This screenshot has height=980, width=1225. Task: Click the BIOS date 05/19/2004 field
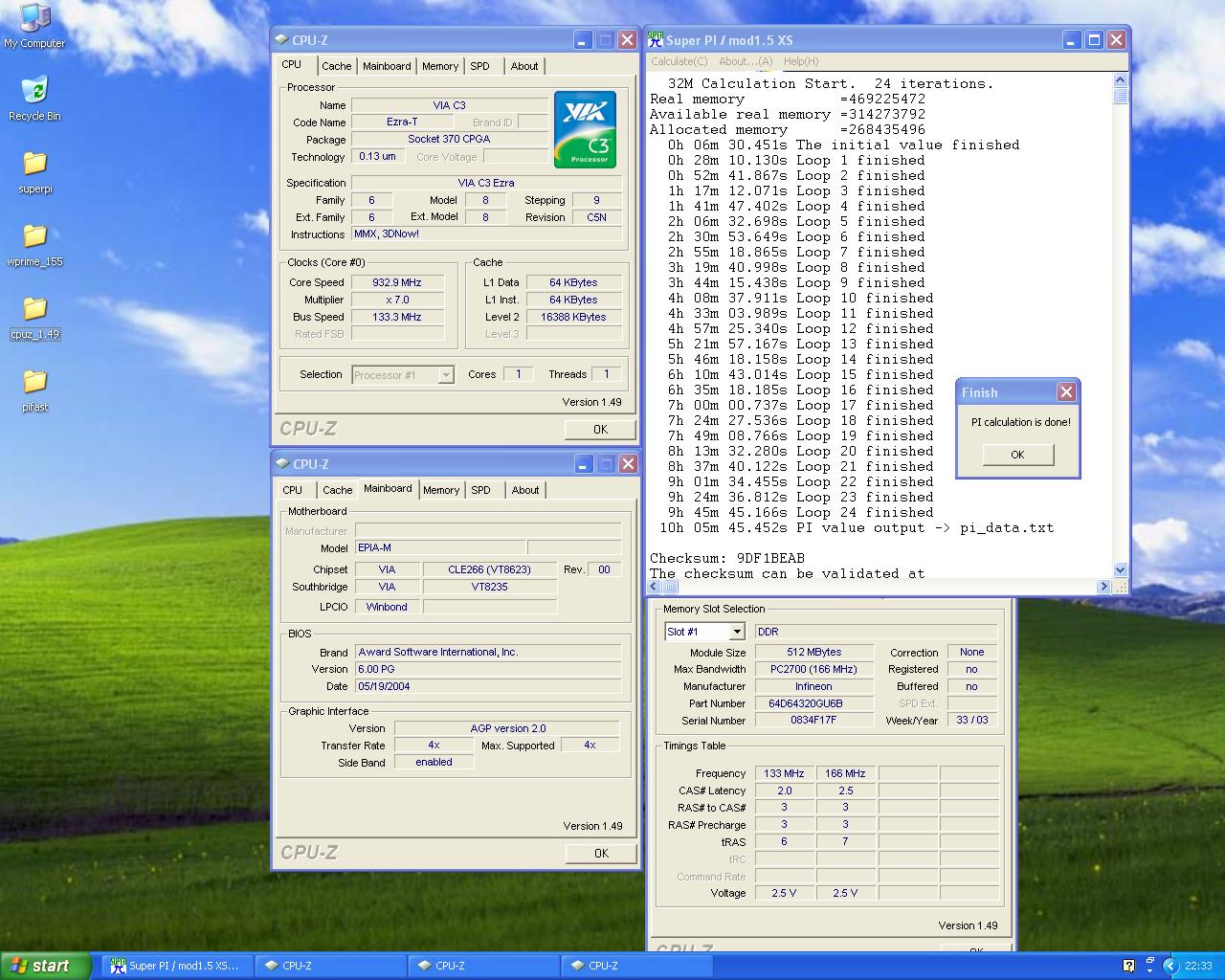(488, 686)
